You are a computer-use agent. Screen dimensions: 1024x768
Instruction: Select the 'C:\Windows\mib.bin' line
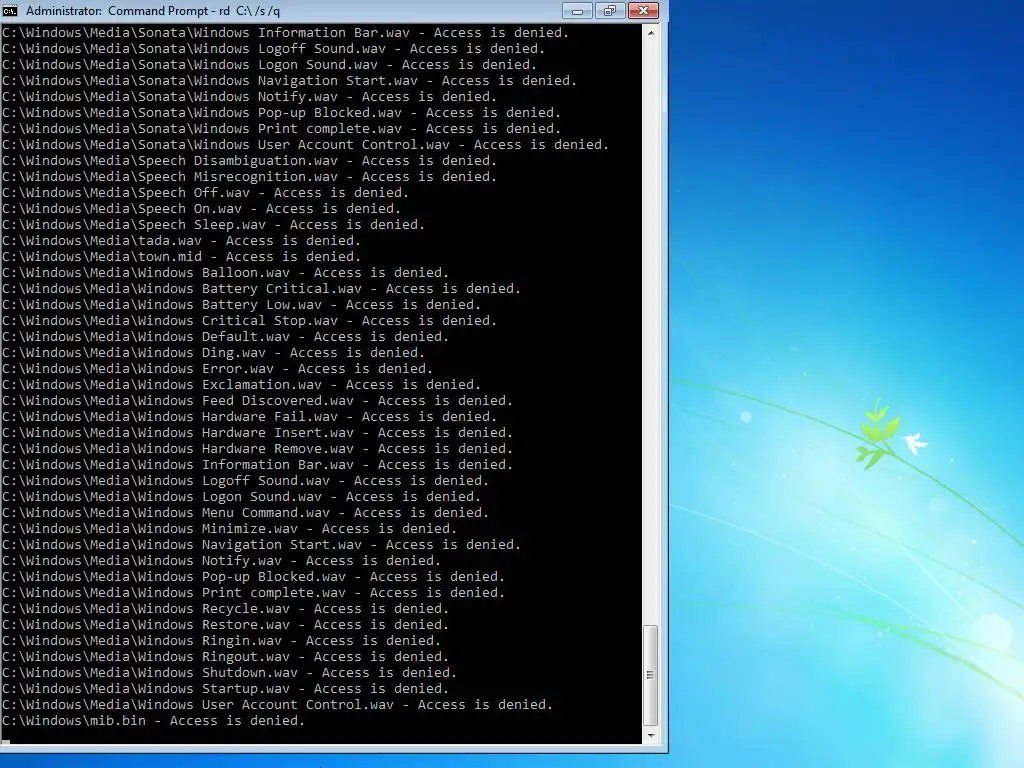(x=153, y=721)
